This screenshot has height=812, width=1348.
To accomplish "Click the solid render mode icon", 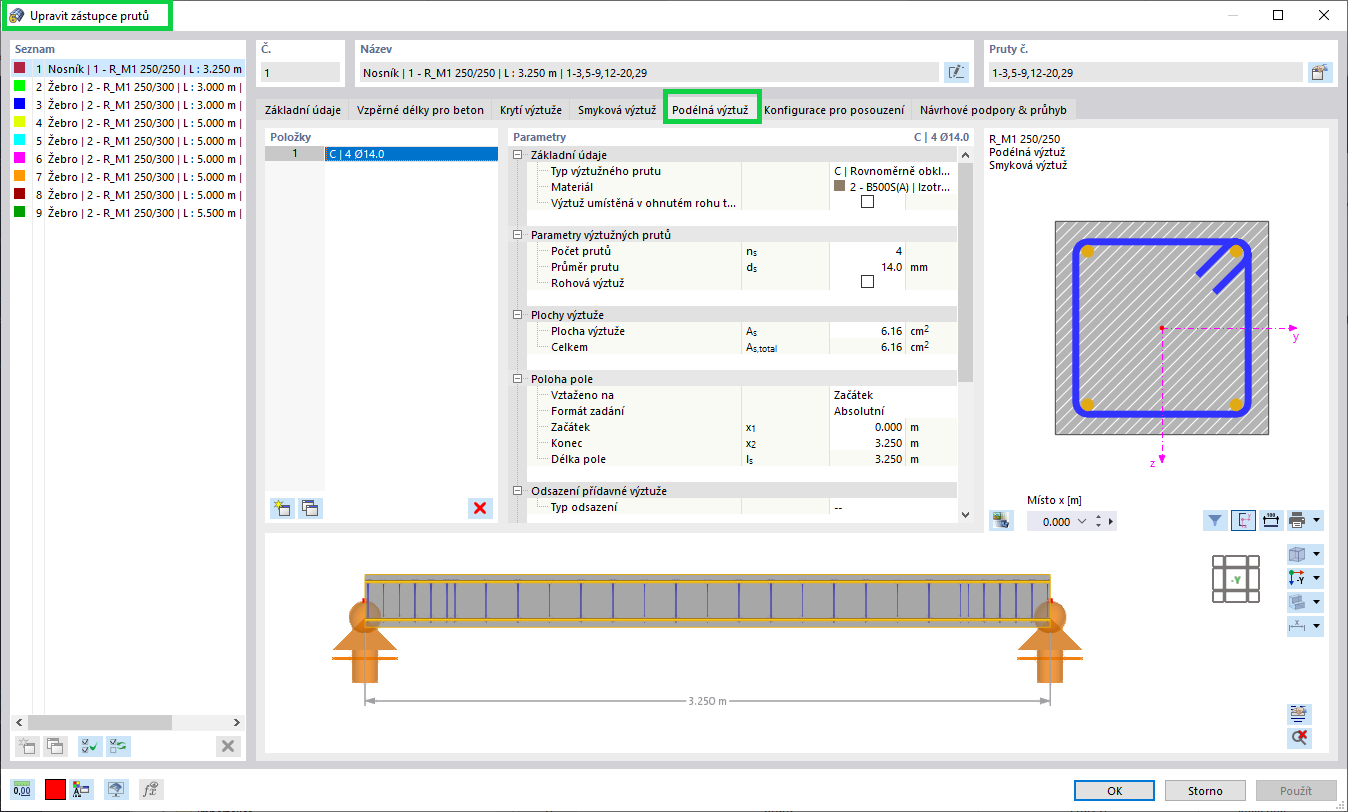I will click(1297, 602).
